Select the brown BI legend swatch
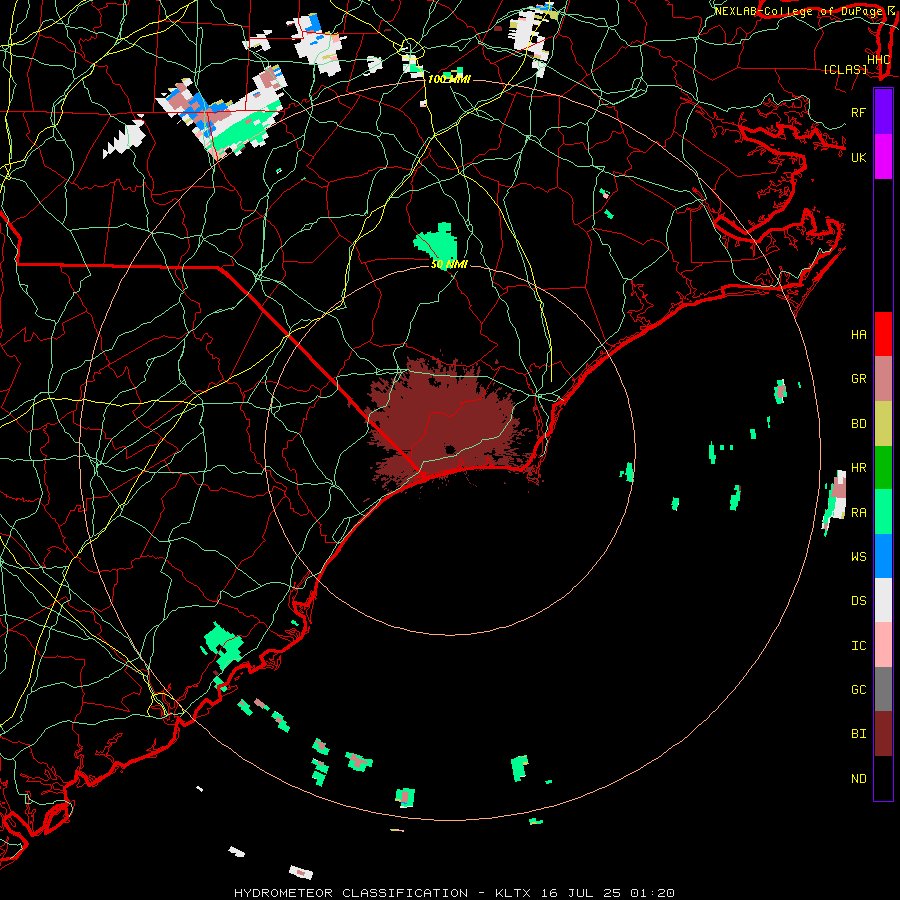This screenshot has height=900, width=900. click(x=883, y=734)
